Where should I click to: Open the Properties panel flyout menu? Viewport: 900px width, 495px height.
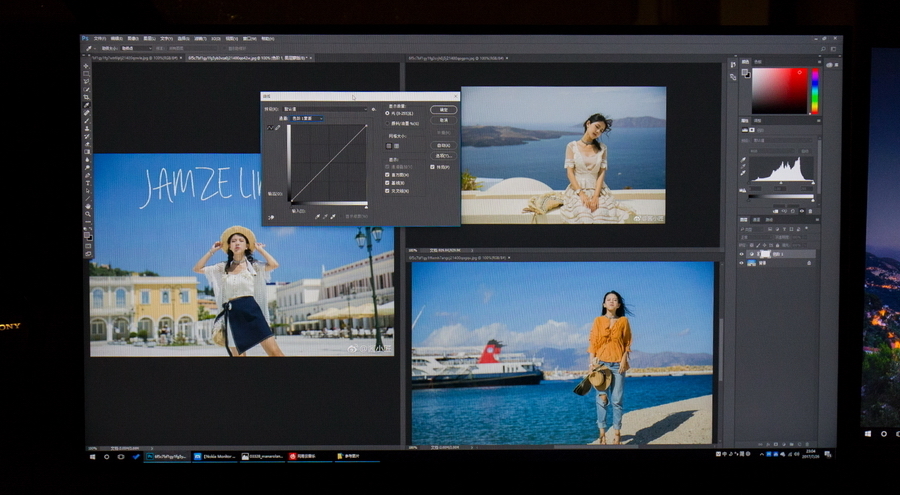coord(819,121)
